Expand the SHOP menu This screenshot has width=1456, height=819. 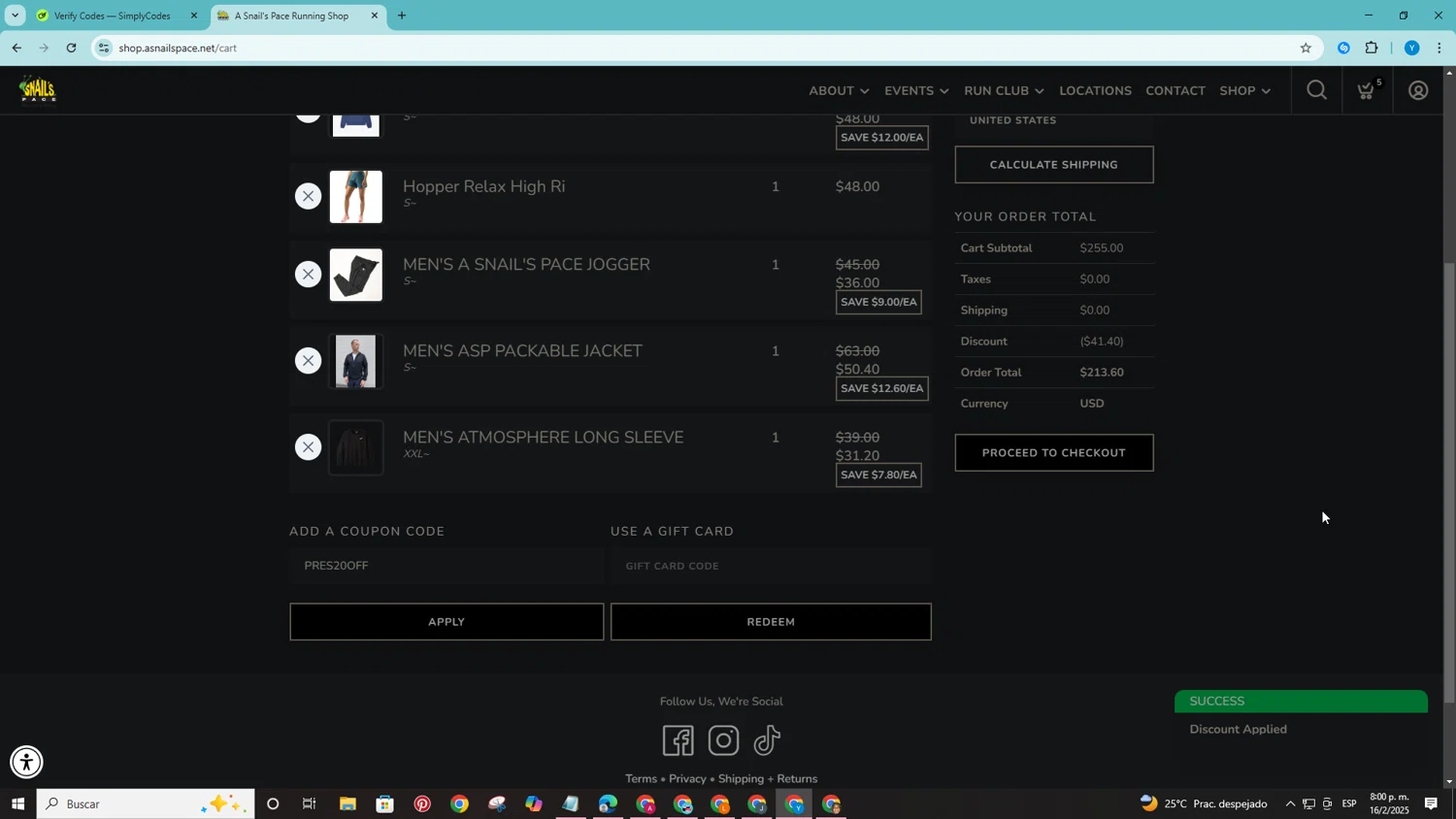pos(1244,90)
